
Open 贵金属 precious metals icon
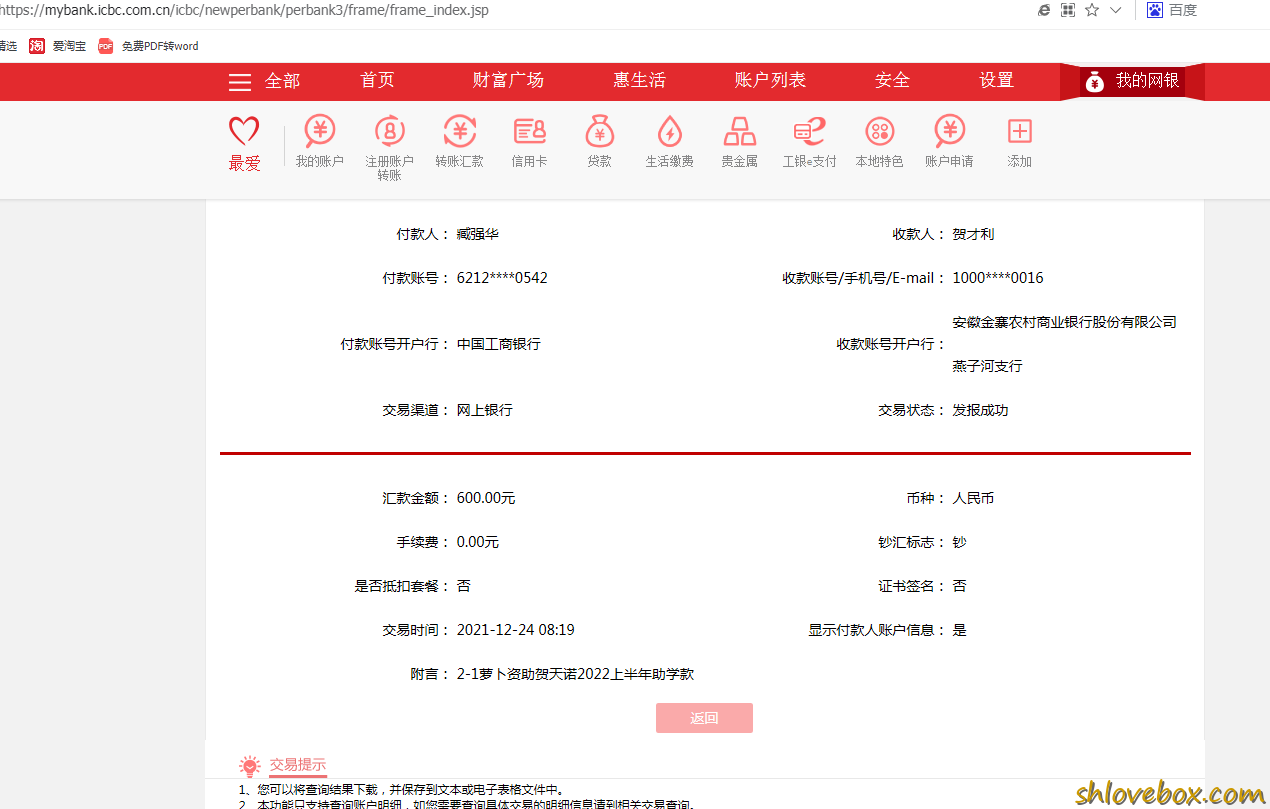(739, 131)
